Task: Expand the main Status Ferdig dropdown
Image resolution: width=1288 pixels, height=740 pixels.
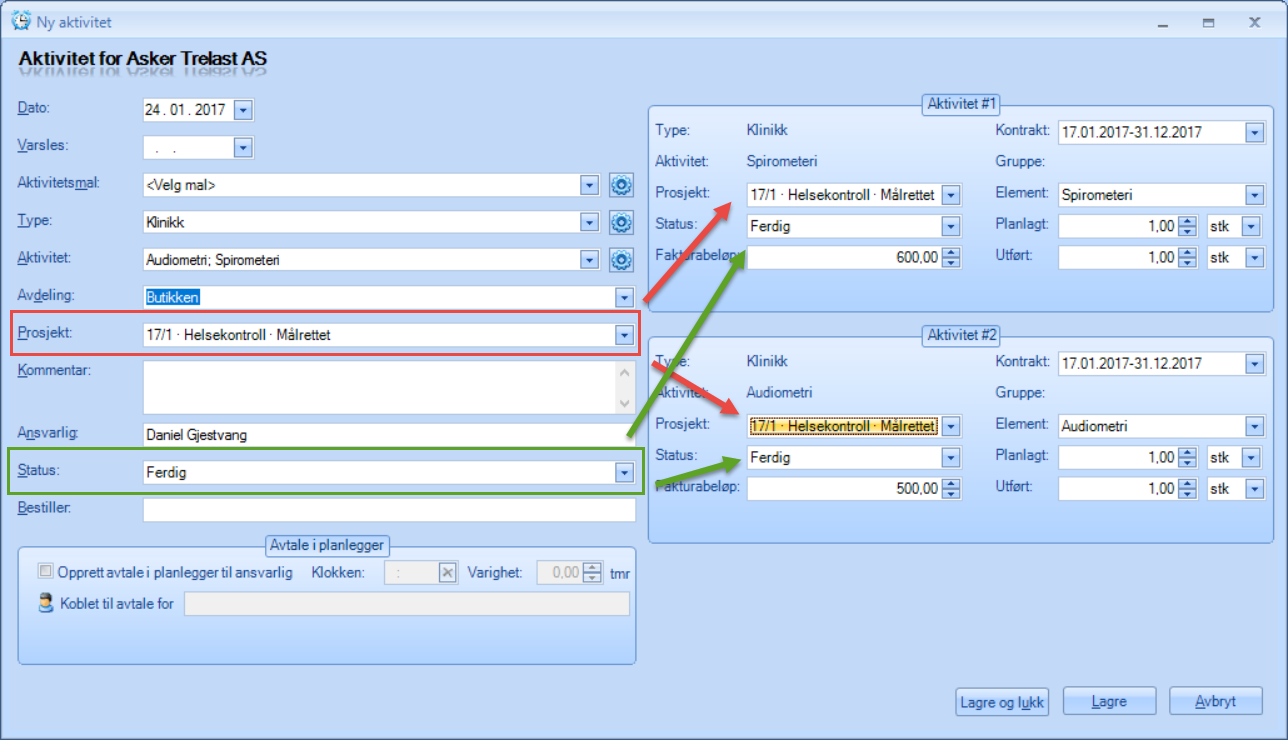Action: coord(625,473)
